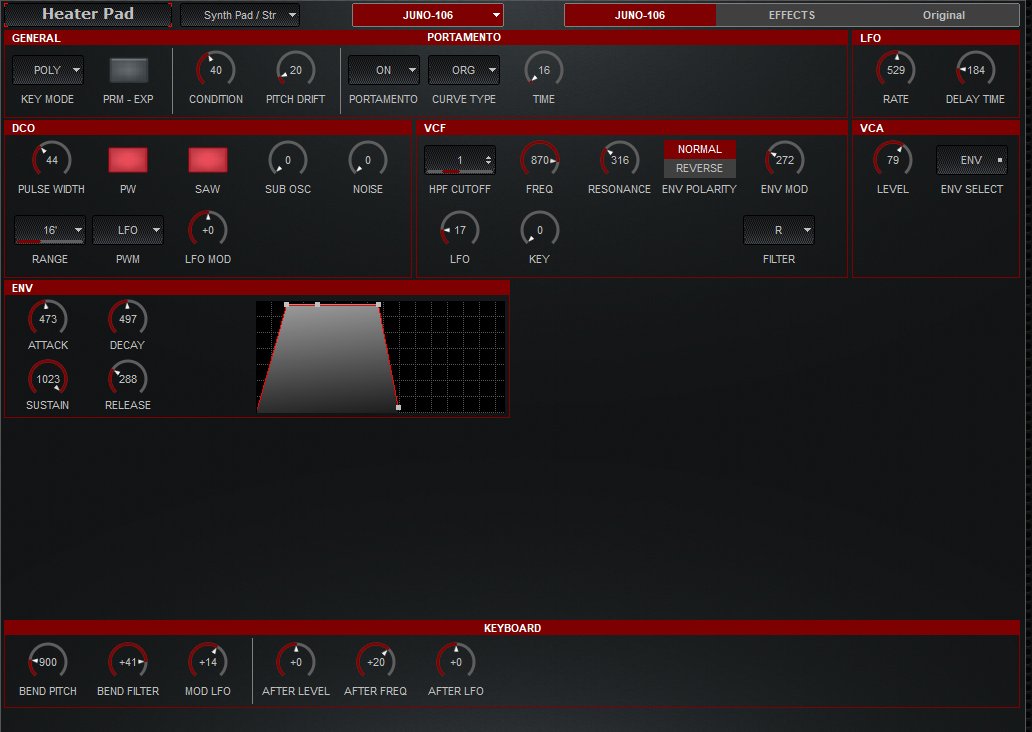1032x732 pixels.
Task: Open the Synth Pad / Str category dropdown
Action: pyautogui.click(x=240, y=15)
